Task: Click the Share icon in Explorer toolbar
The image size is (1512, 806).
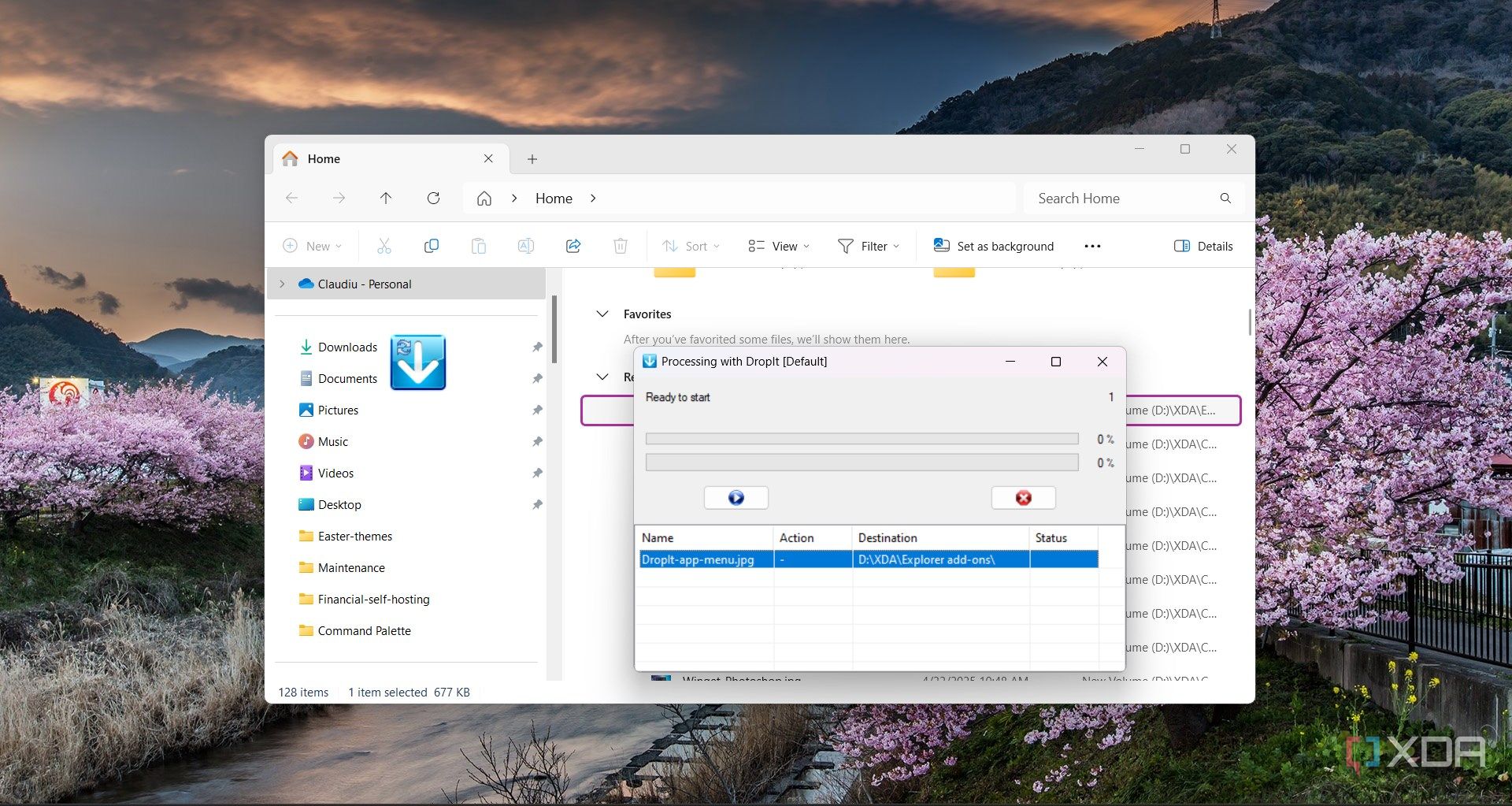Action: click(x=573, y=246)
